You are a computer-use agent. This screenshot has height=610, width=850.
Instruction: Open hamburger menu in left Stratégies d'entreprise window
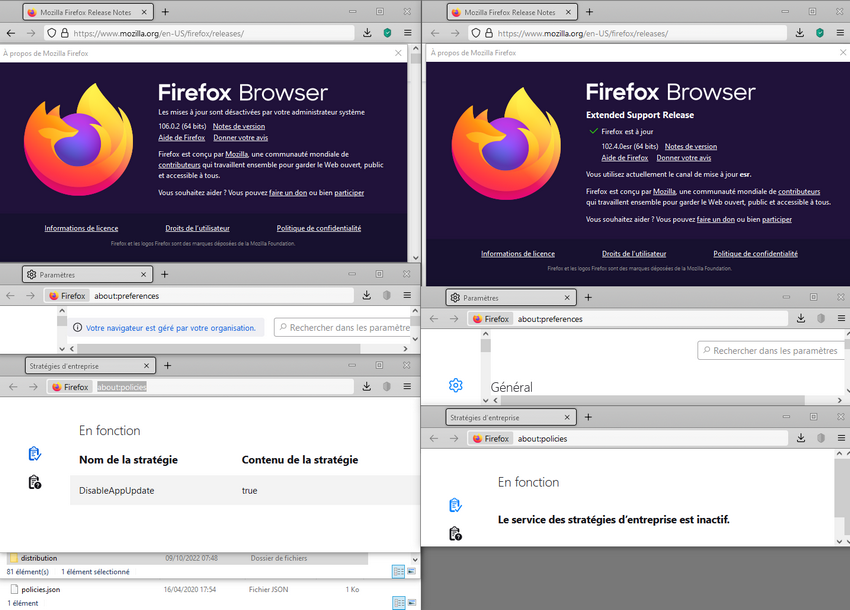[x=407, y=386]
